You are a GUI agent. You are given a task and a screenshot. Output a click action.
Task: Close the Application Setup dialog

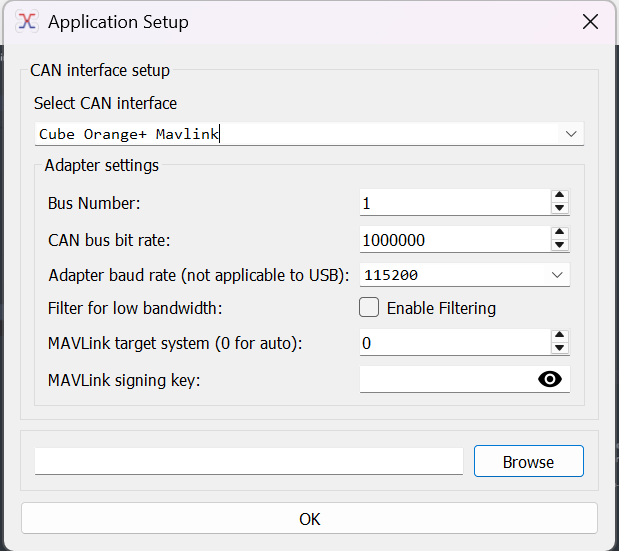click(x=590, y=22)
